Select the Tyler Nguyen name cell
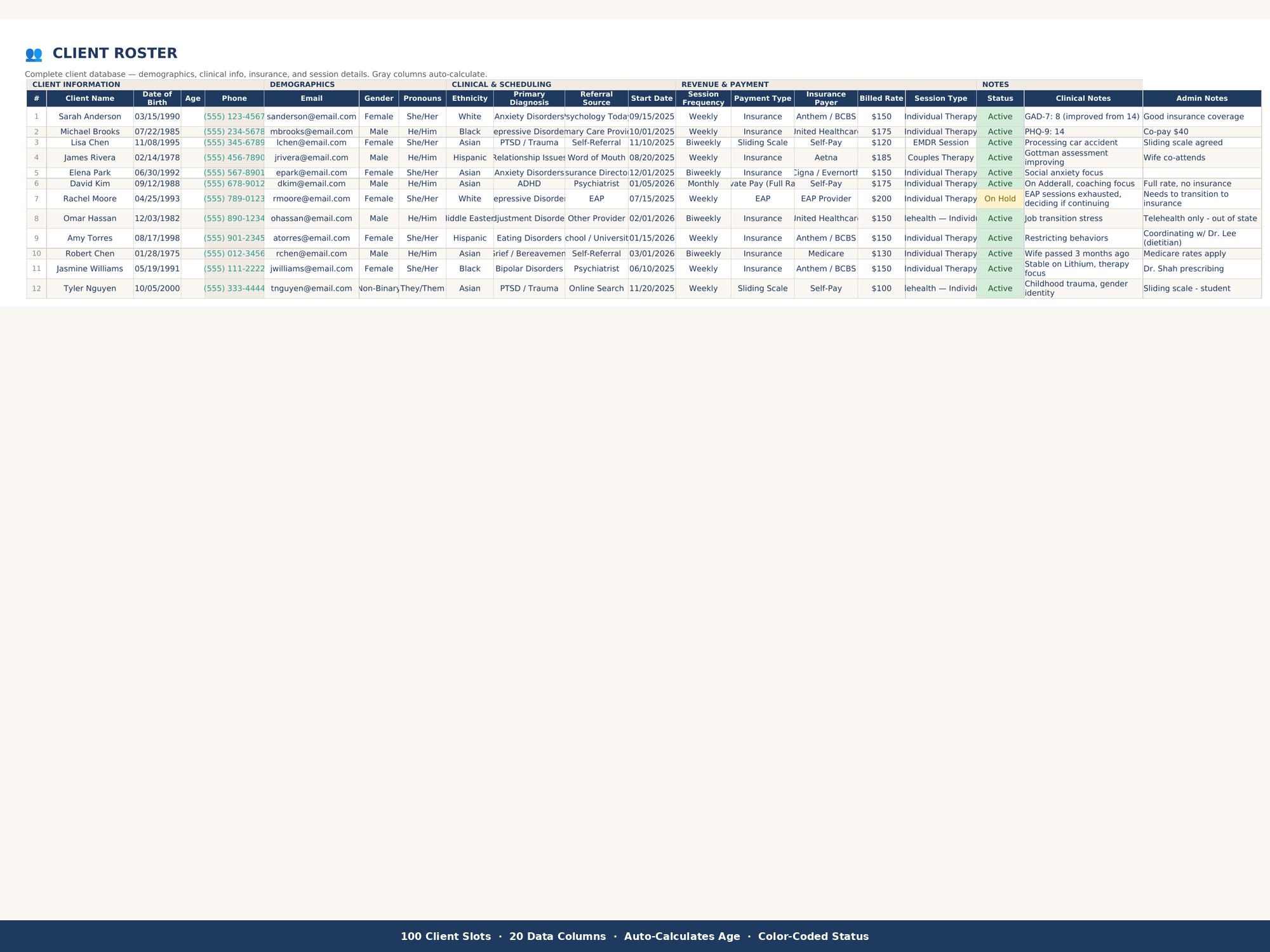 [x=90, y=289]
